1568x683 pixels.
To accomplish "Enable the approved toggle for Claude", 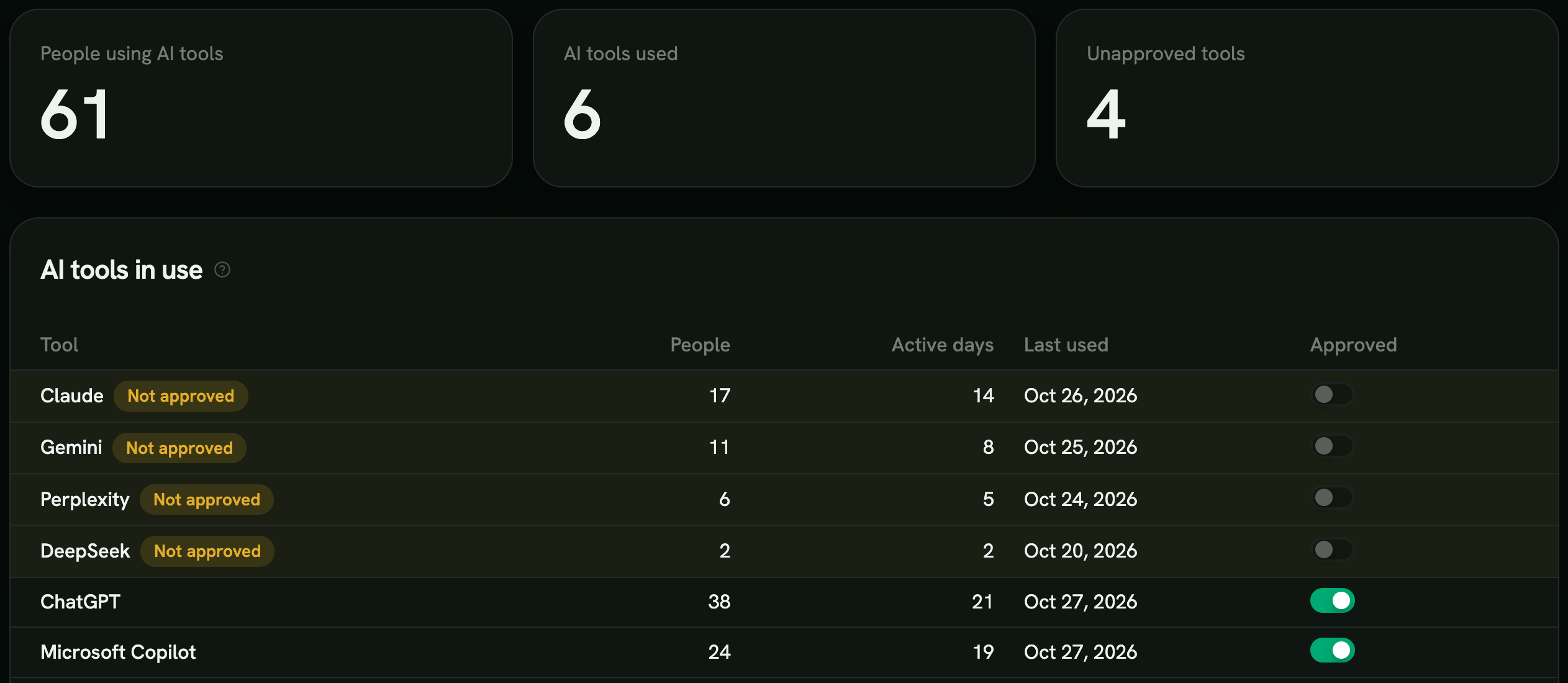I will click(1332, 395).
